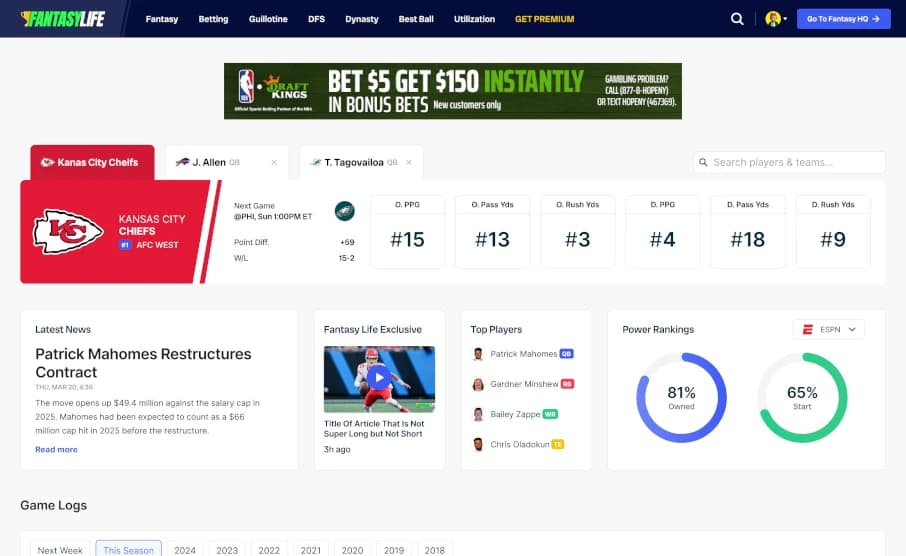Open the Get Premium menu link

544,19
